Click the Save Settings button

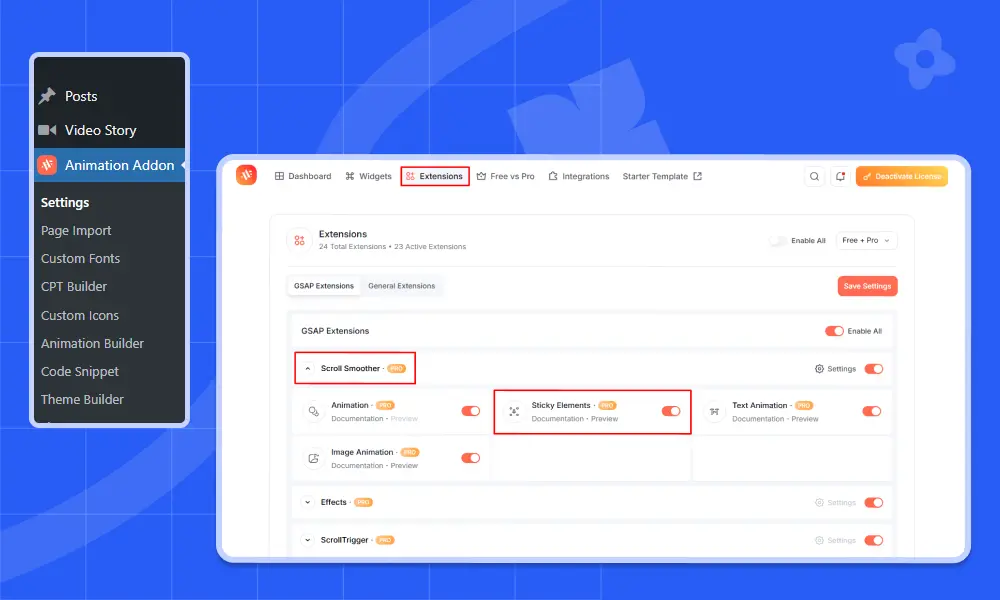pos(867,285)
